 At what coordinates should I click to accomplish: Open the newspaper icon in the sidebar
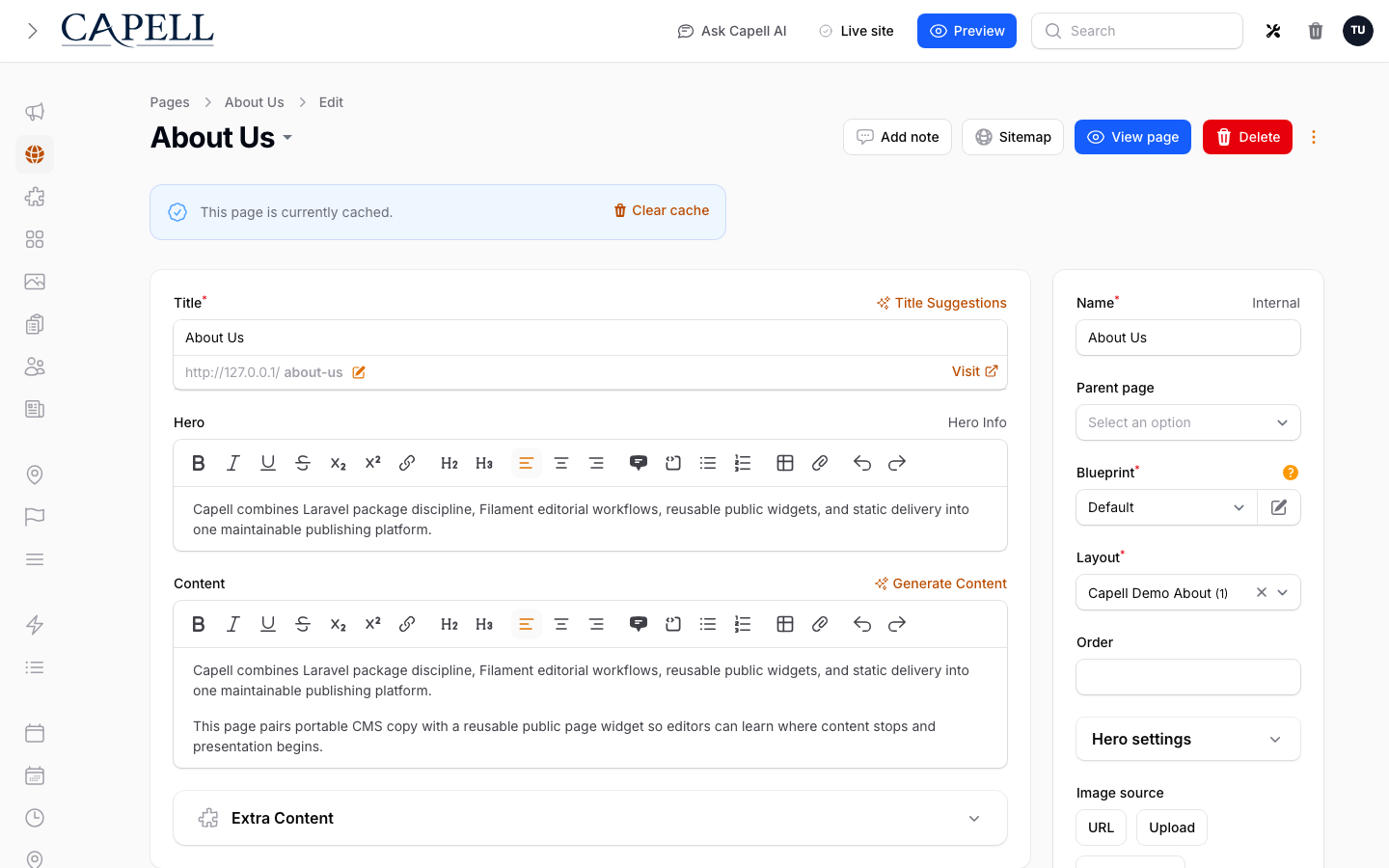35,409
